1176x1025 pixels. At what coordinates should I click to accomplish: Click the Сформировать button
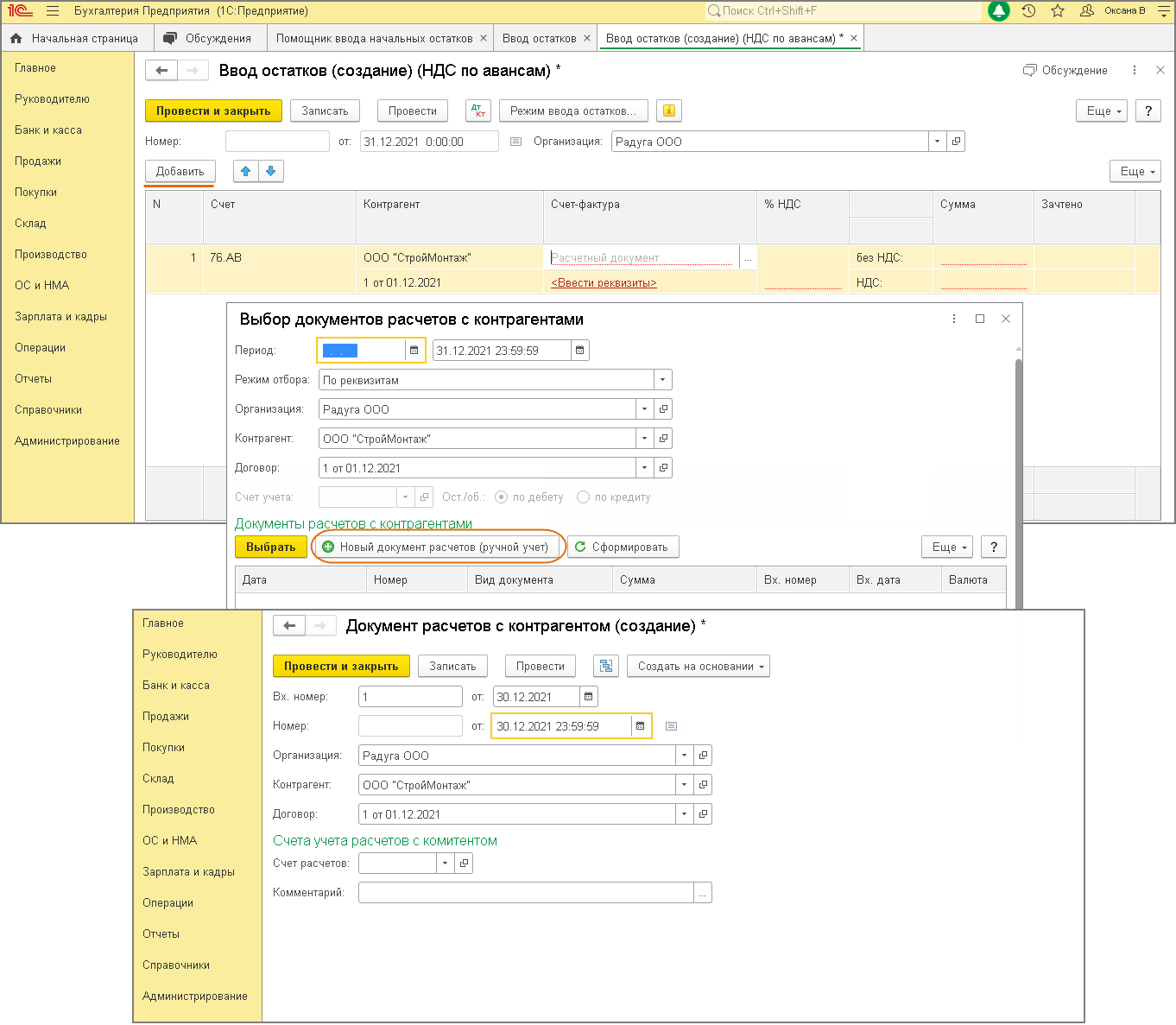pyautogui.click(x=623, y=547)
